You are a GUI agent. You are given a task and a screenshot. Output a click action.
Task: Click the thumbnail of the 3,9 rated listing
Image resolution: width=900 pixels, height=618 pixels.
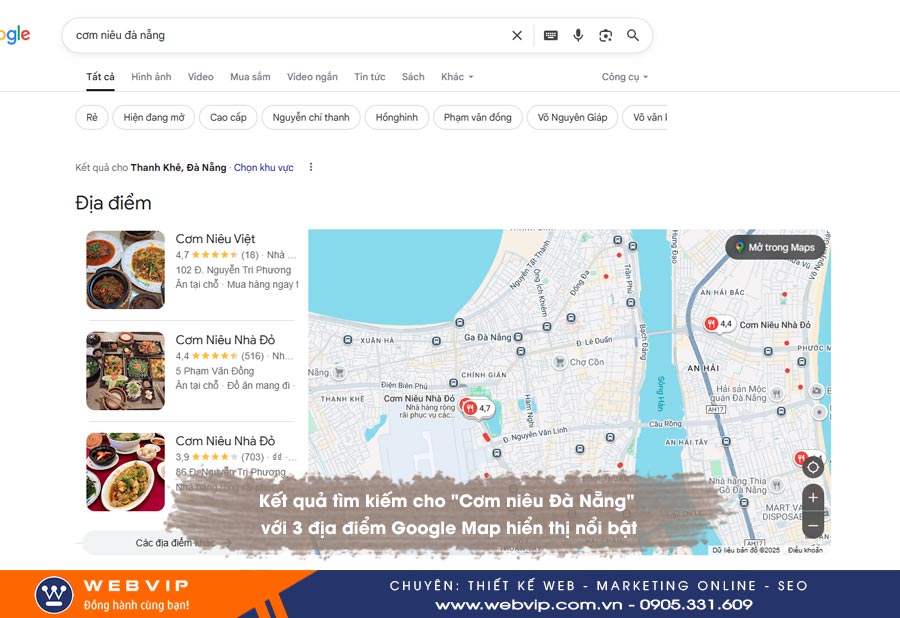[x=126, y=472]
